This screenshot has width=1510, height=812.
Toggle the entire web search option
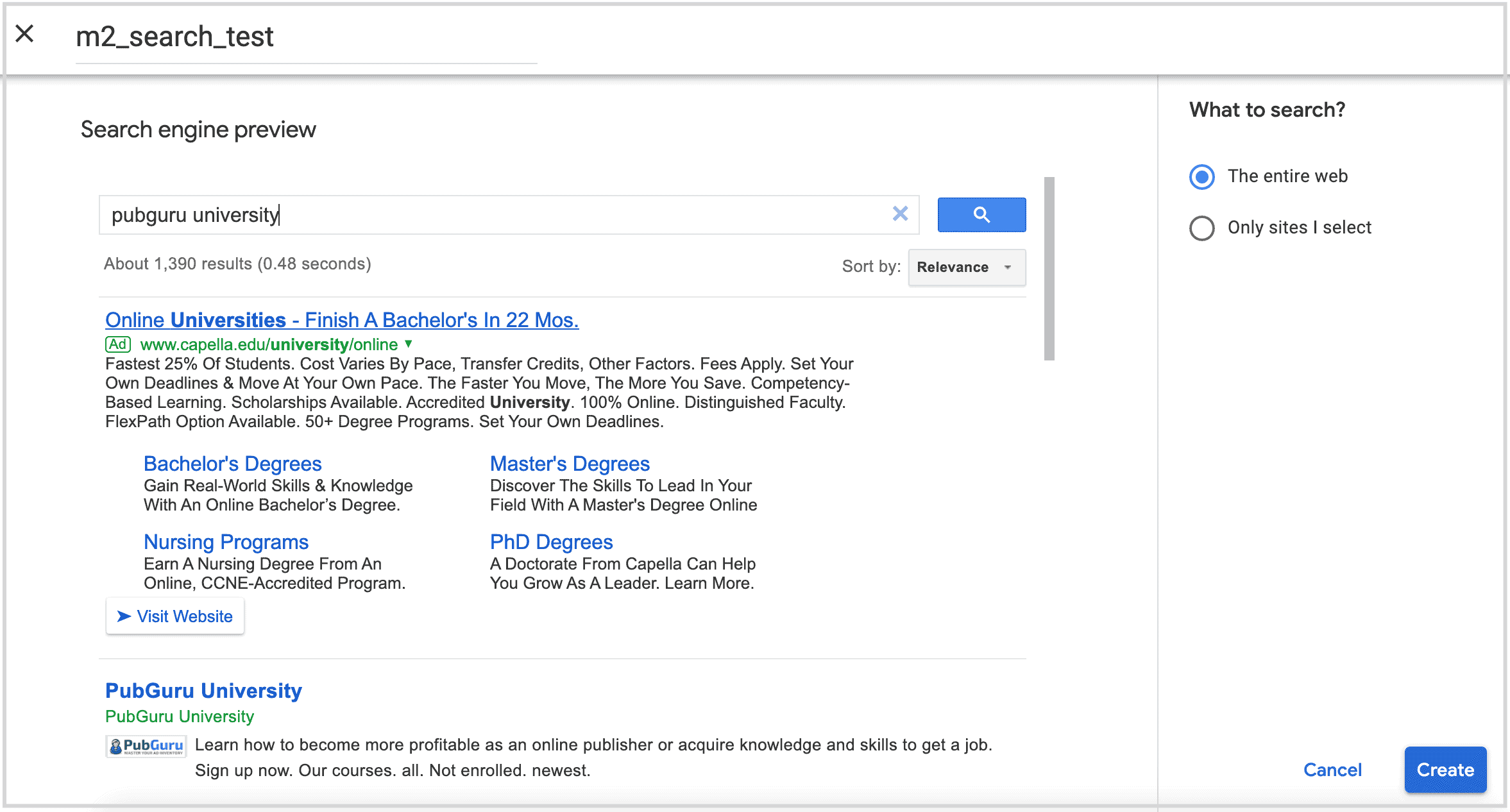click(x=1200, y=176)
